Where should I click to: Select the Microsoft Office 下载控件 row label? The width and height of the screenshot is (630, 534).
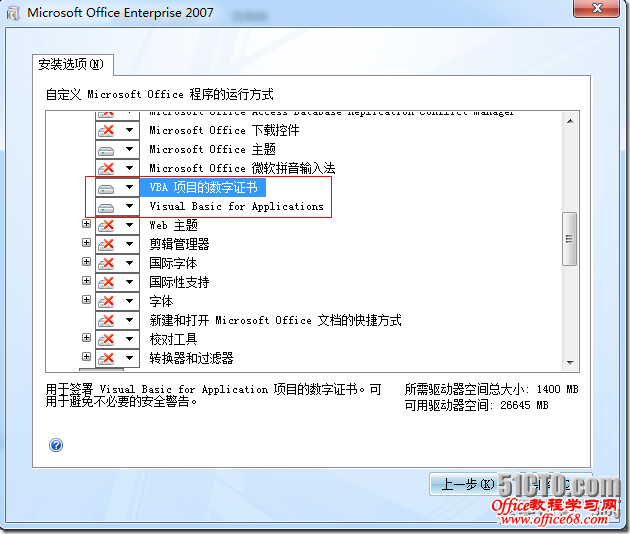tap(224, 130)
